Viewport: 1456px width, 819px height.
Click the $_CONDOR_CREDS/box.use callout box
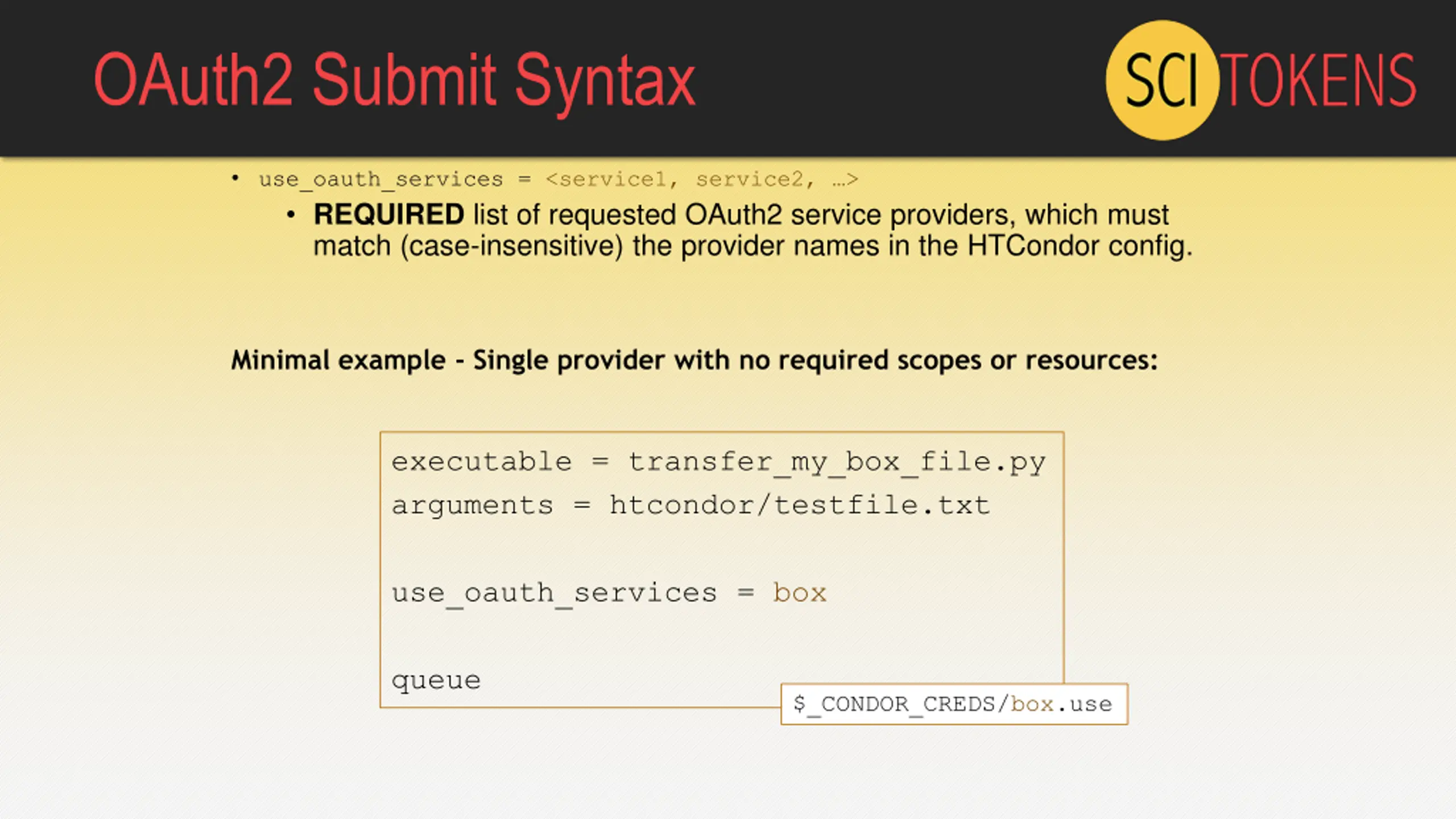[954, 704]
